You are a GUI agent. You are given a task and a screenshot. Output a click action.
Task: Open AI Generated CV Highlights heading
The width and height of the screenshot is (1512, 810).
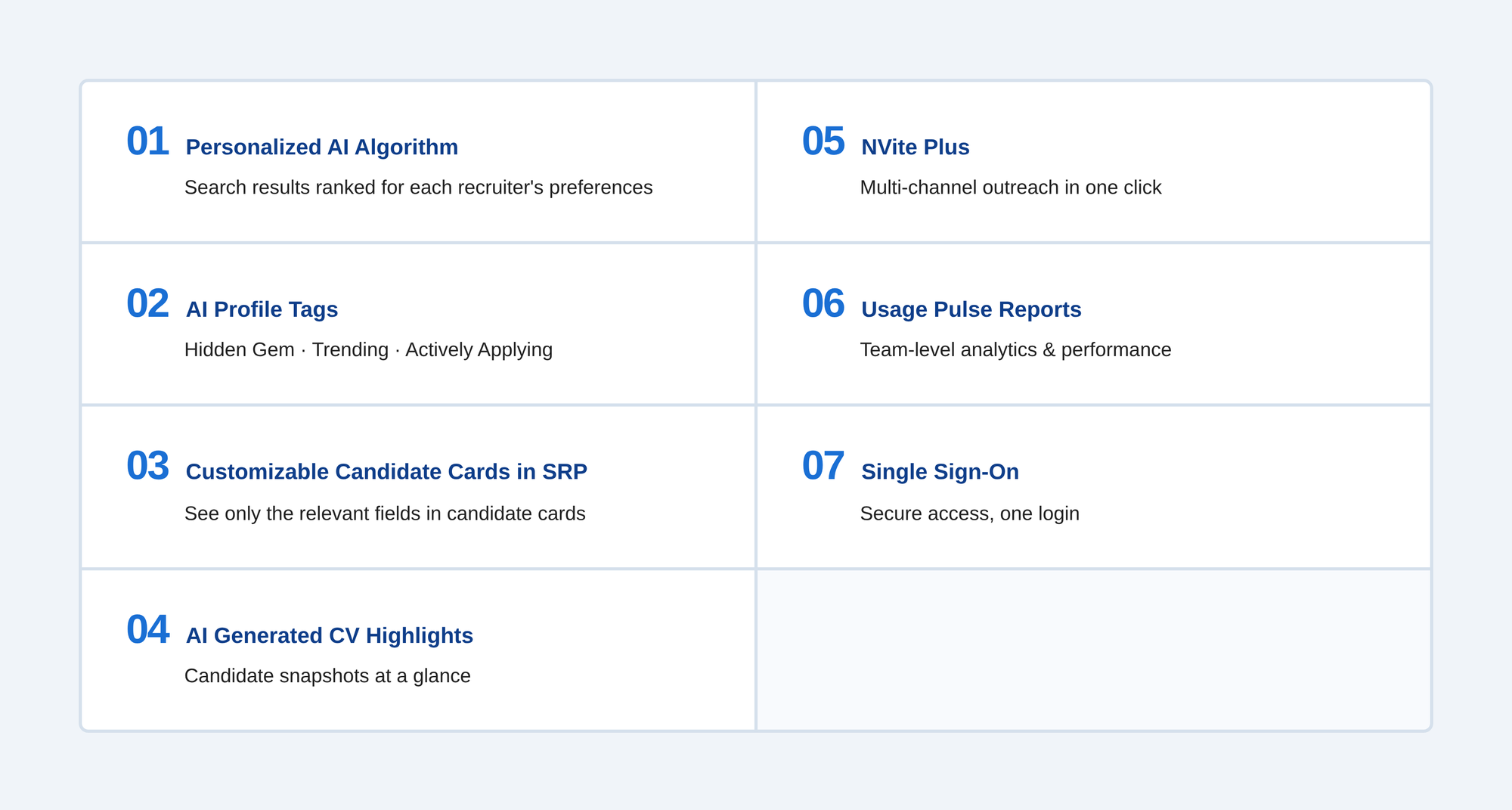[330, 635]
